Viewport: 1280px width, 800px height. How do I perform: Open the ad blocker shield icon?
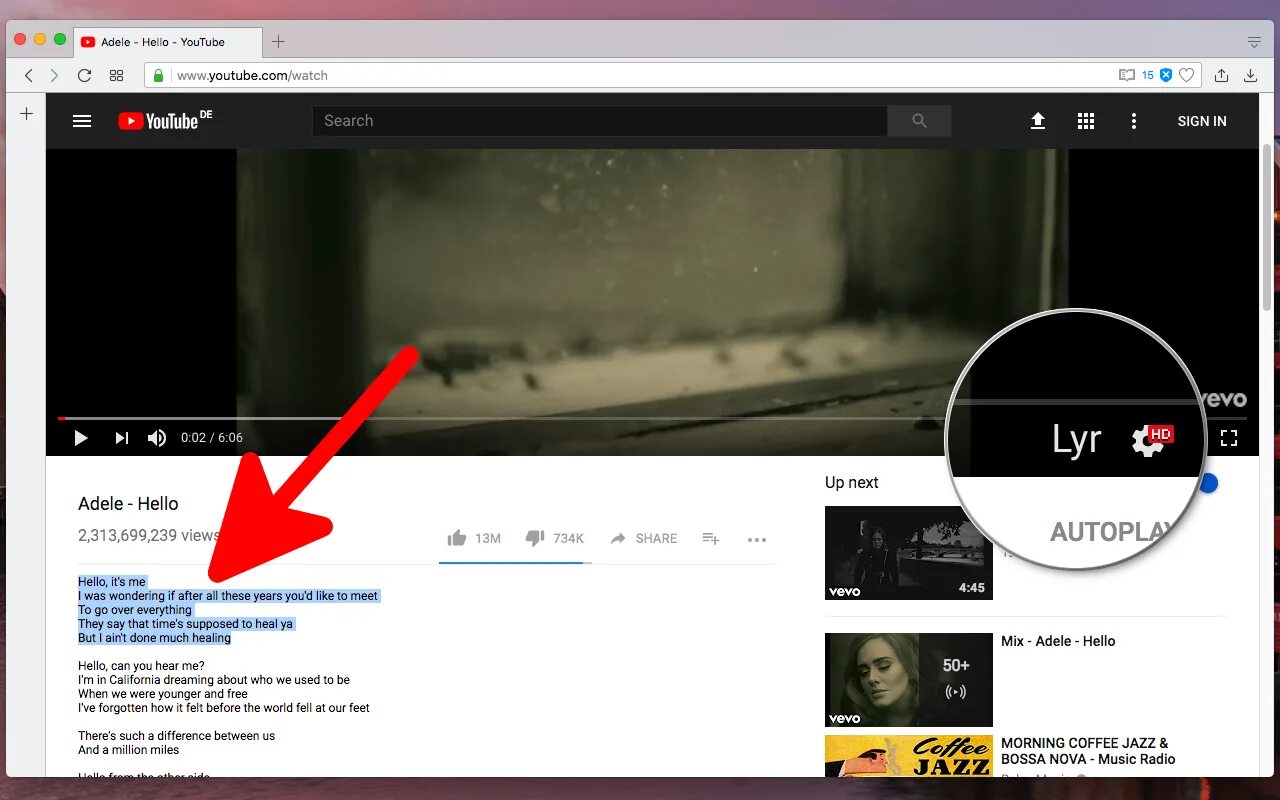click(1166, 75)
